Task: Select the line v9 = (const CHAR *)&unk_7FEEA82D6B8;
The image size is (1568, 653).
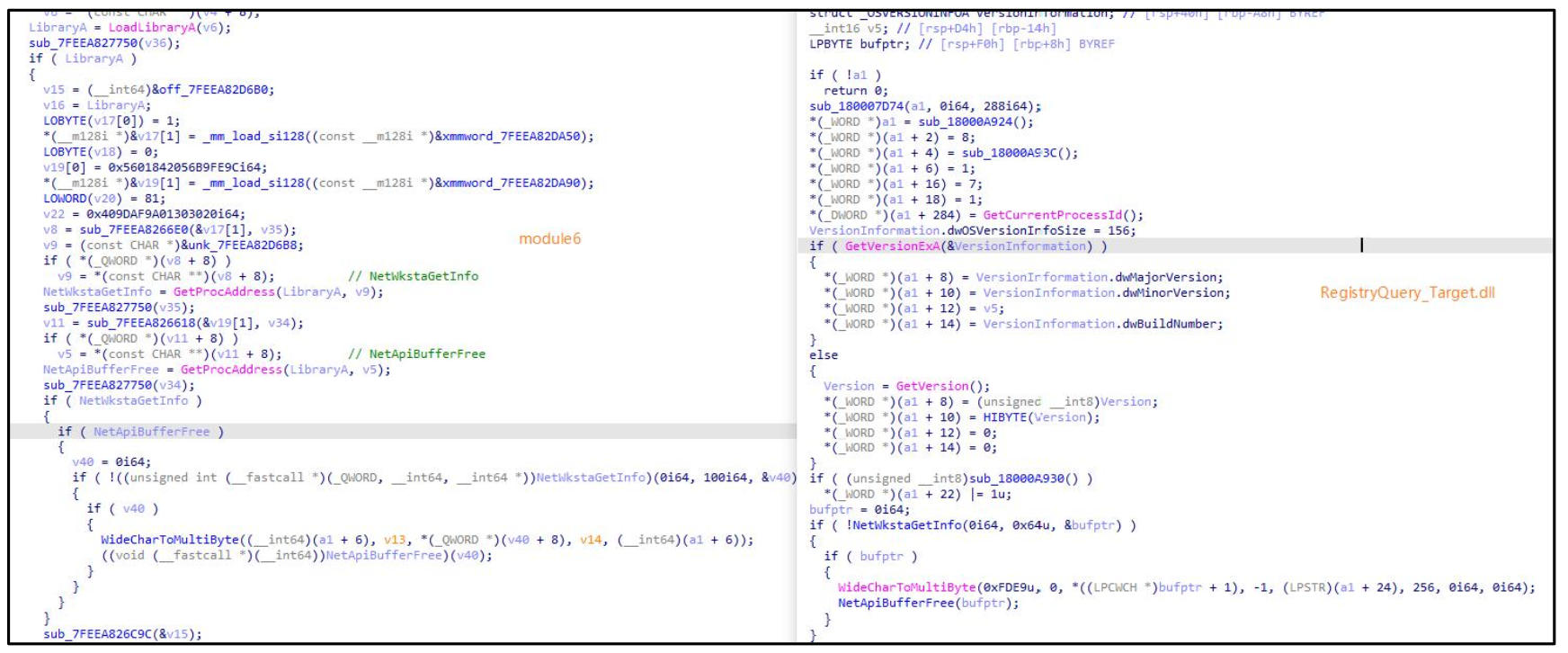Action: point(173,245)
